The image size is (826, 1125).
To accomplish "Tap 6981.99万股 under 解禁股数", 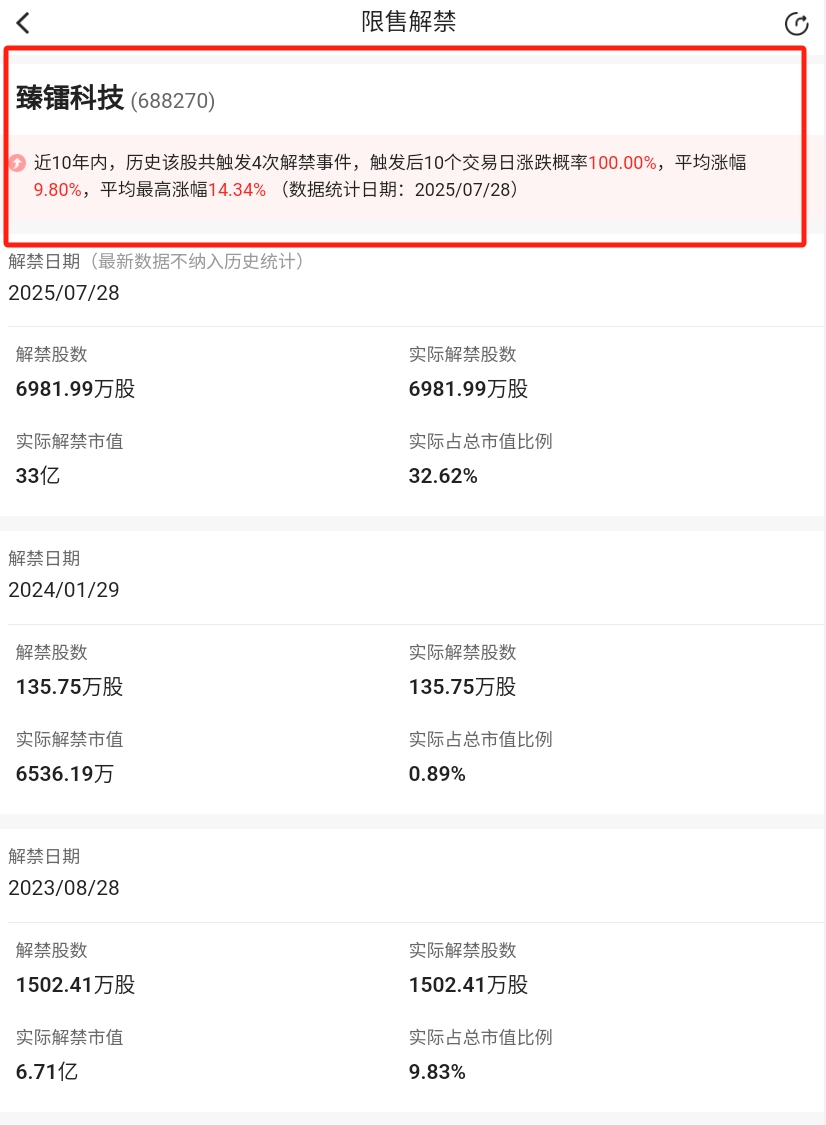I will tap(75, 389).
